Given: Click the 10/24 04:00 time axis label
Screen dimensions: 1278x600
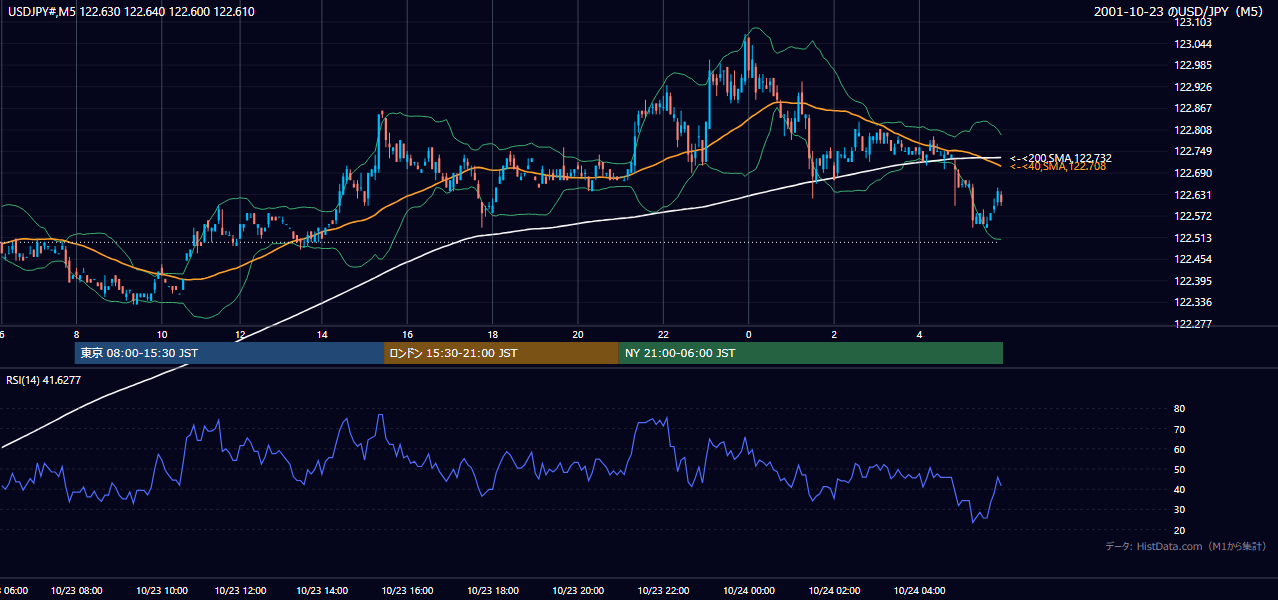Looking at the screenshot, I should [x=919, y=590].
